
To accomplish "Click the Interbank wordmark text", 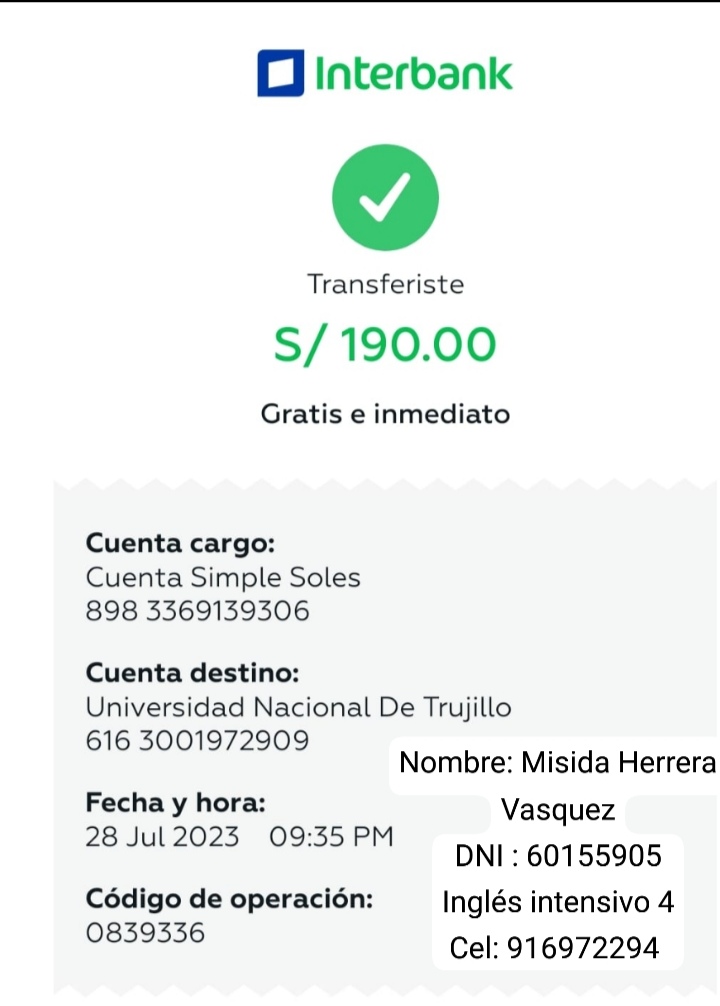I will tap(413, 74).
